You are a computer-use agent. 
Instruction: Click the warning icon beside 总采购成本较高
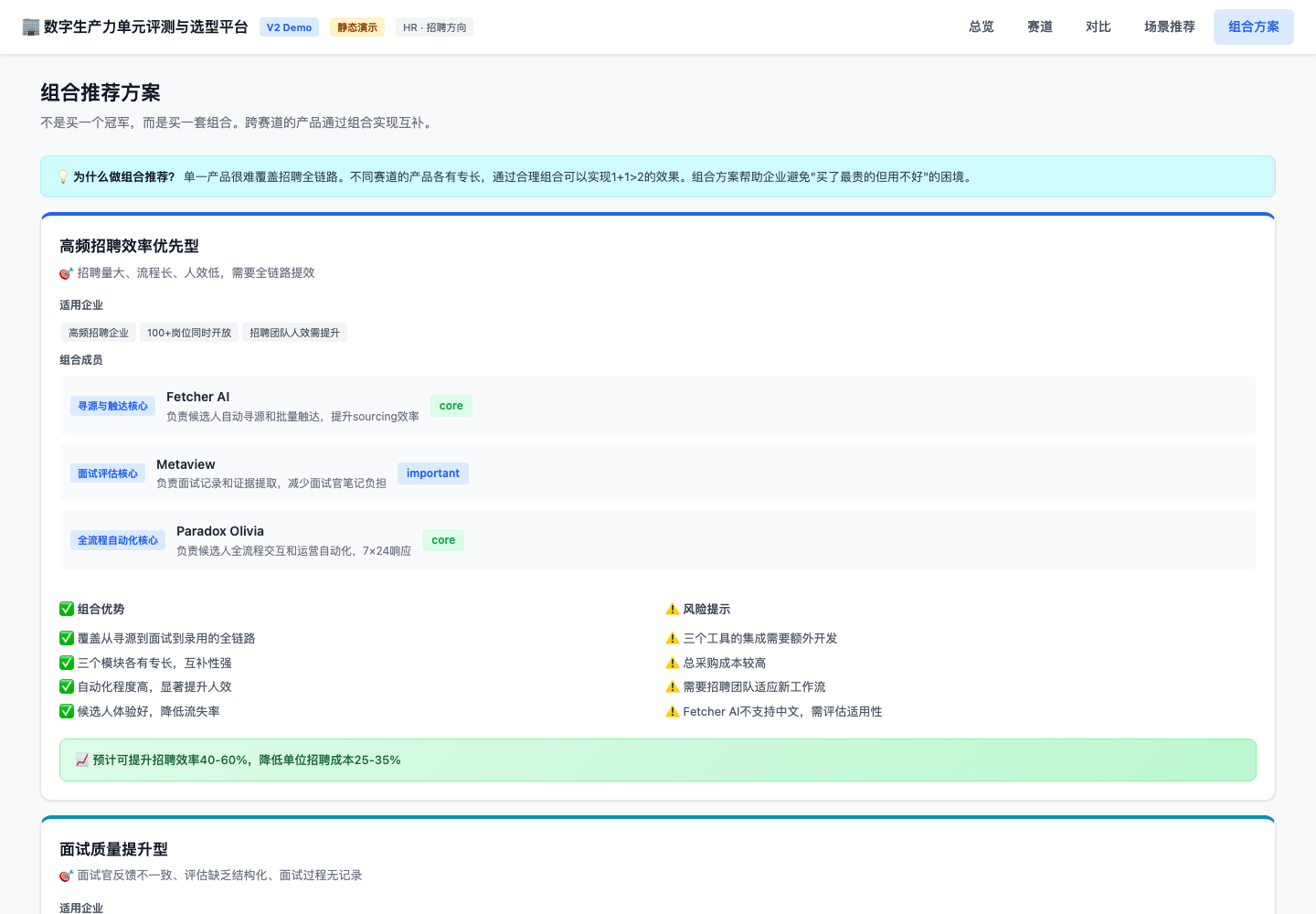[x=673, y=663]
